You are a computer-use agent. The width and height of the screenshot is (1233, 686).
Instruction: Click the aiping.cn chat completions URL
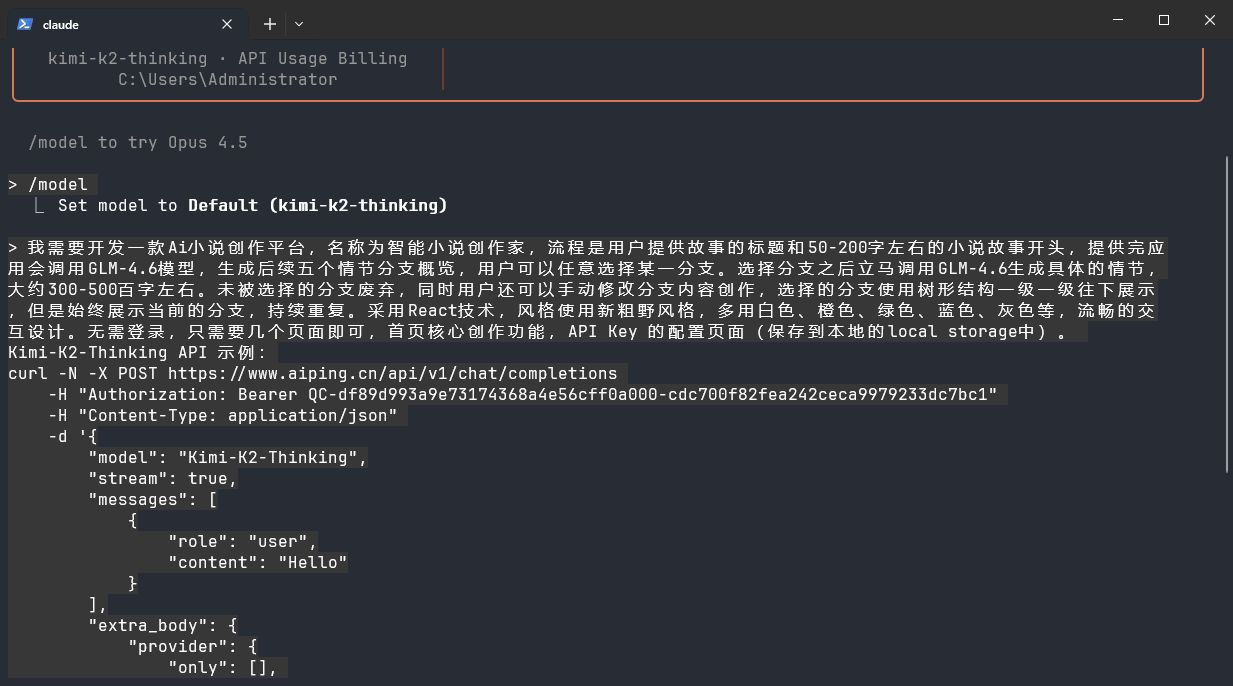coord(393,373)
